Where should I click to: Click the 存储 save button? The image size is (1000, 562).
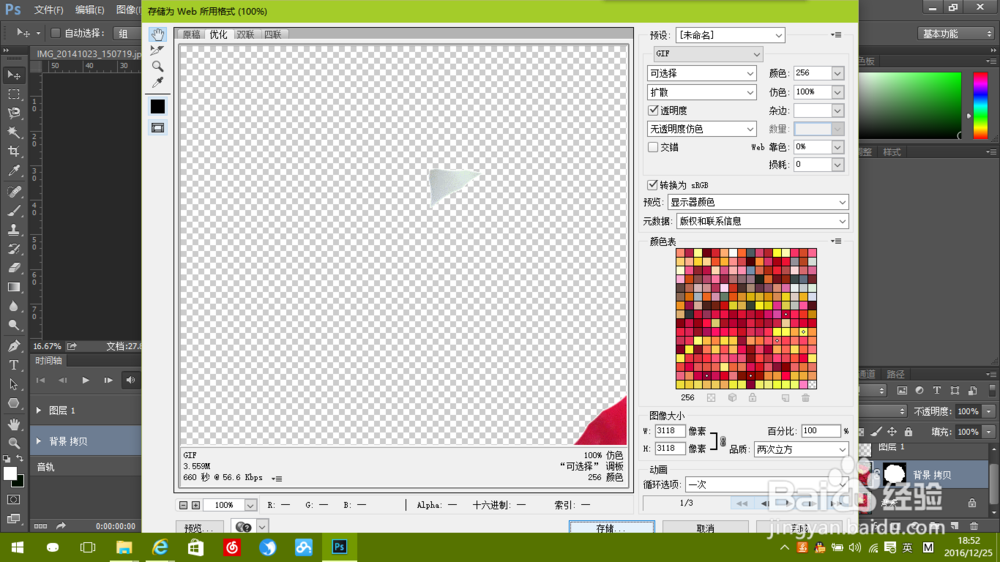pos(612,528)
